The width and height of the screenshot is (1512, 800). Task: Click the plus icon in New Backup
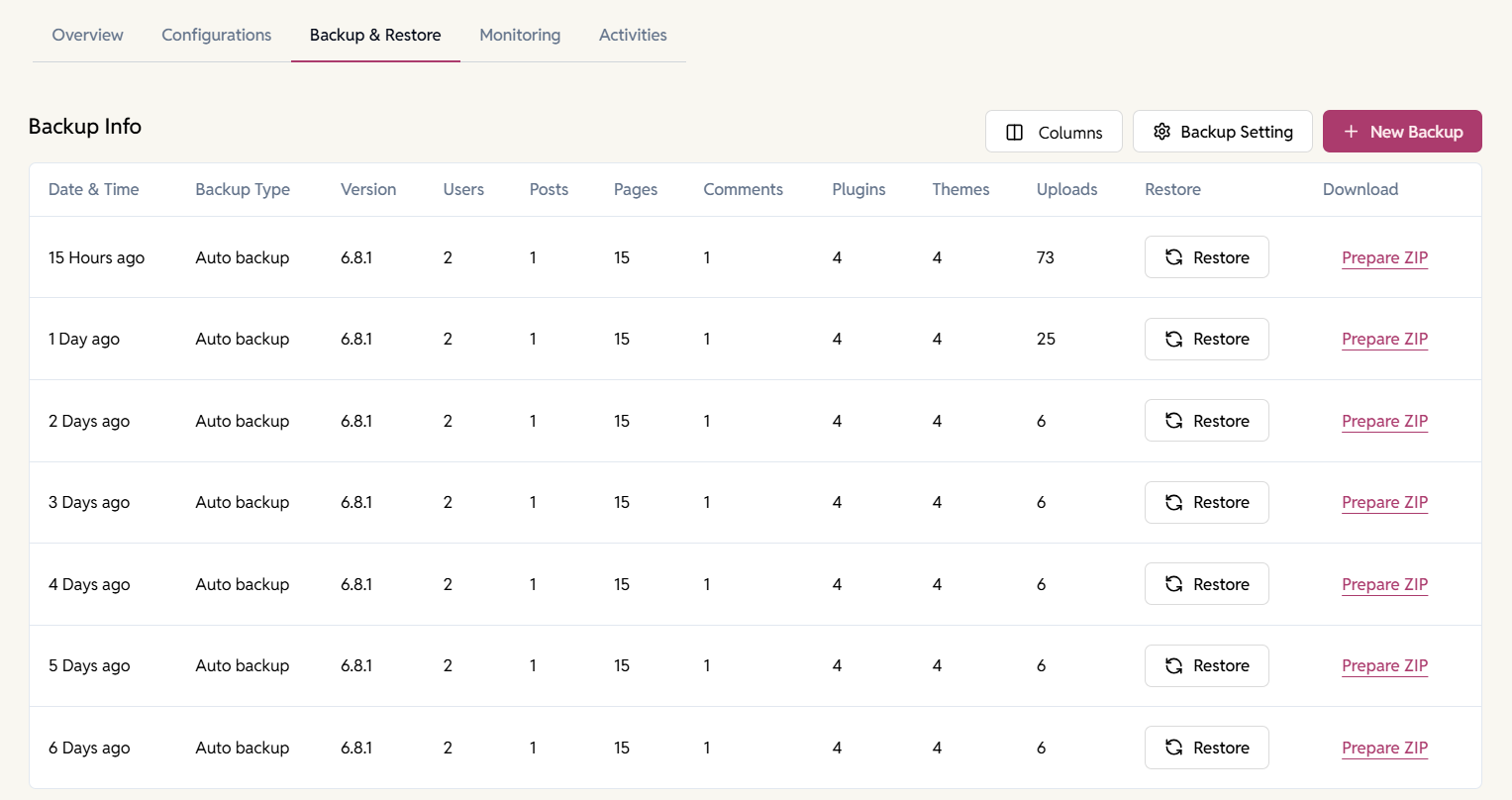(x=1351, y=132)
